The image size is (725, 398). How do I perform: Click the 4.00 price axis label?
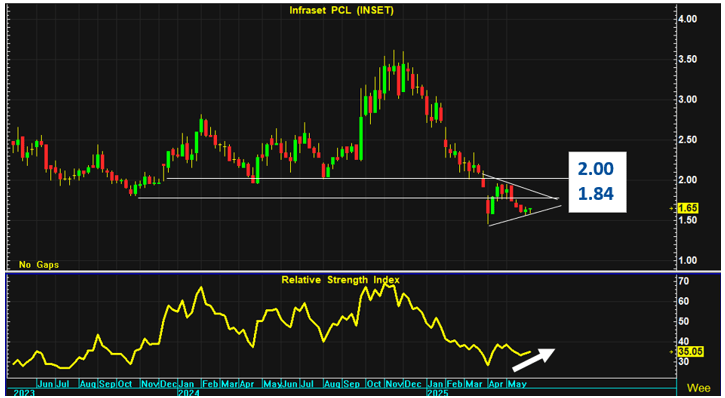(688, 19)
